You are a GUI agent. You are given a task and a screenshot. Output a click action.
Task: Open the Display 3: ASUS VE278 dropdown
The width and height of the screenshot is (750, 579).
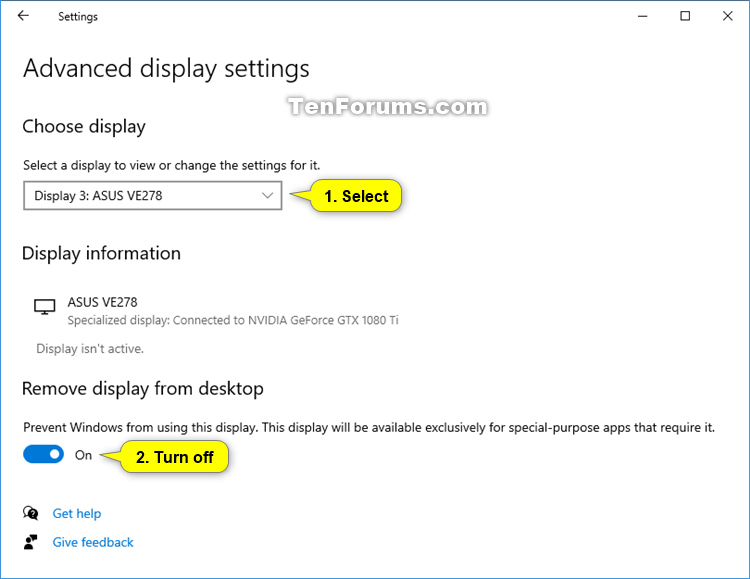pyautogui.click(x=153, y=195)
